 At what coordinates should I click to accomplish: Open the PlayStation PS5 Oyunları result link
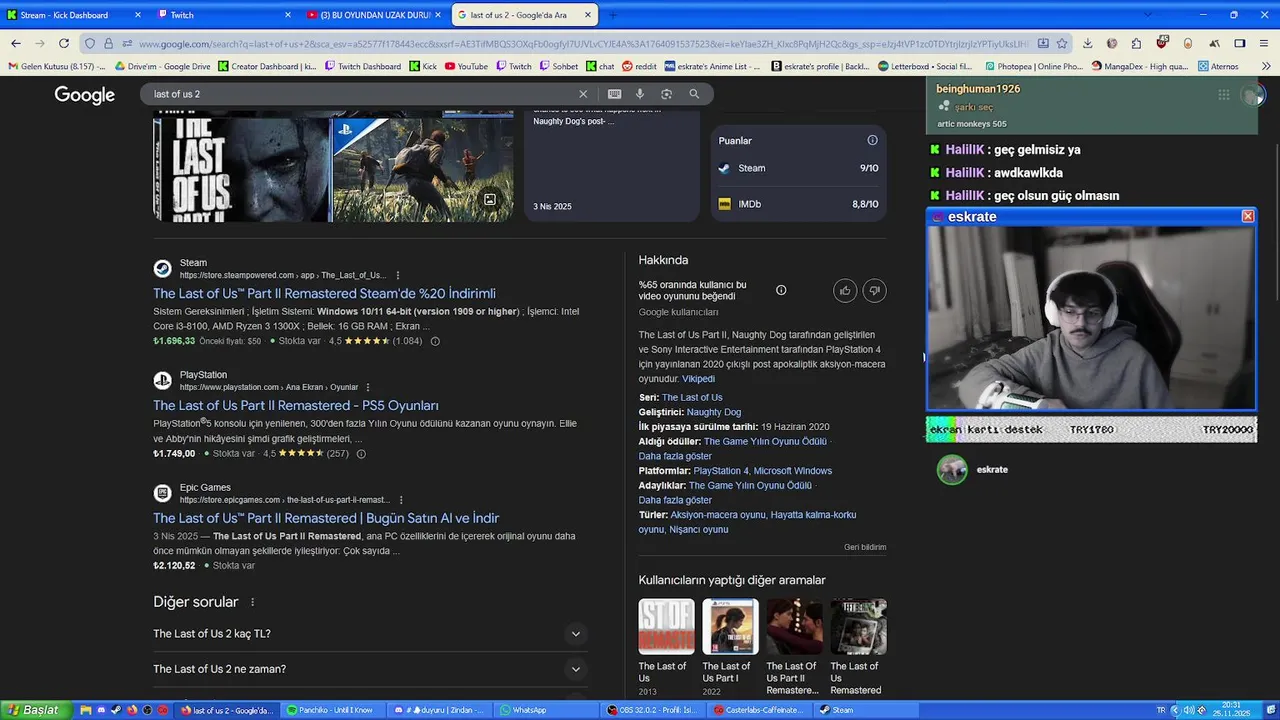(x=296, y=405)
